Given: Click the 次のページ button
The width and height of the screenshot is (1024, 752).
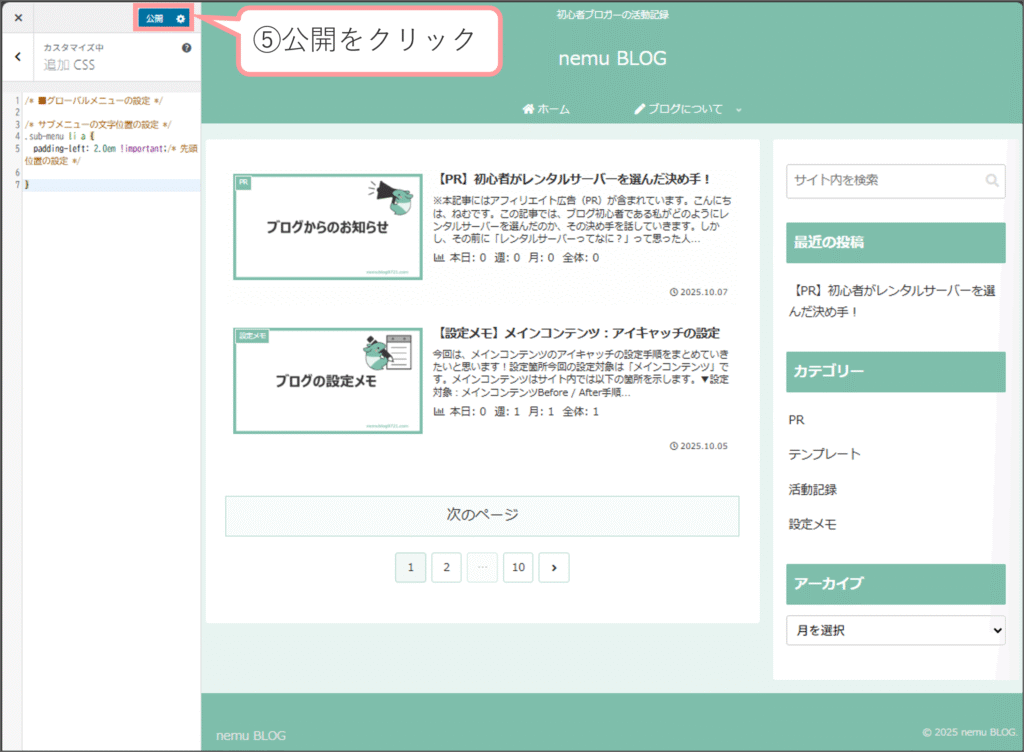Looking at the screenshot, I should (482, 516).
